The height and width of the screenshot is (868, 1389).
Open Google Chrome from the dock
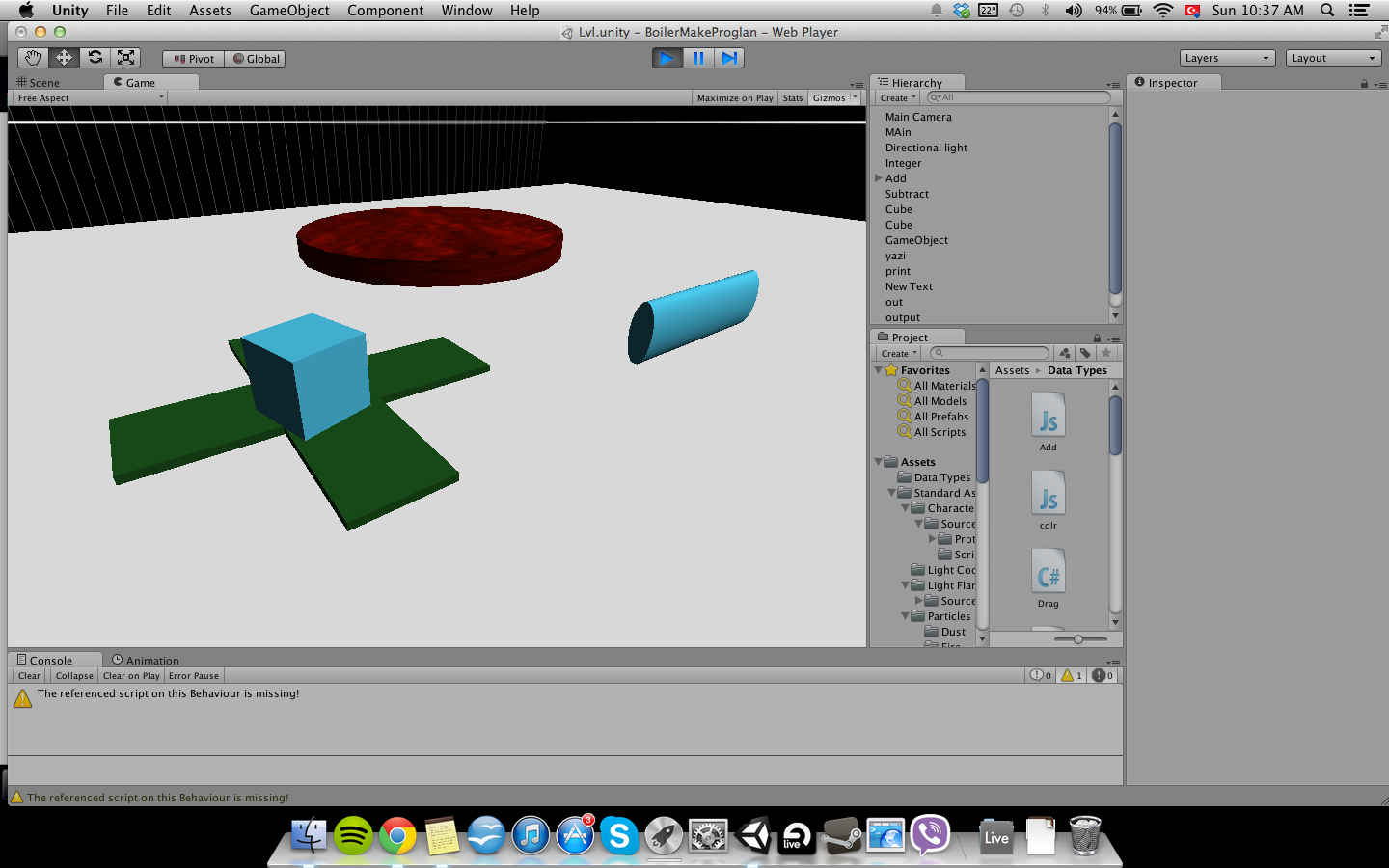(x=397, y=835)
